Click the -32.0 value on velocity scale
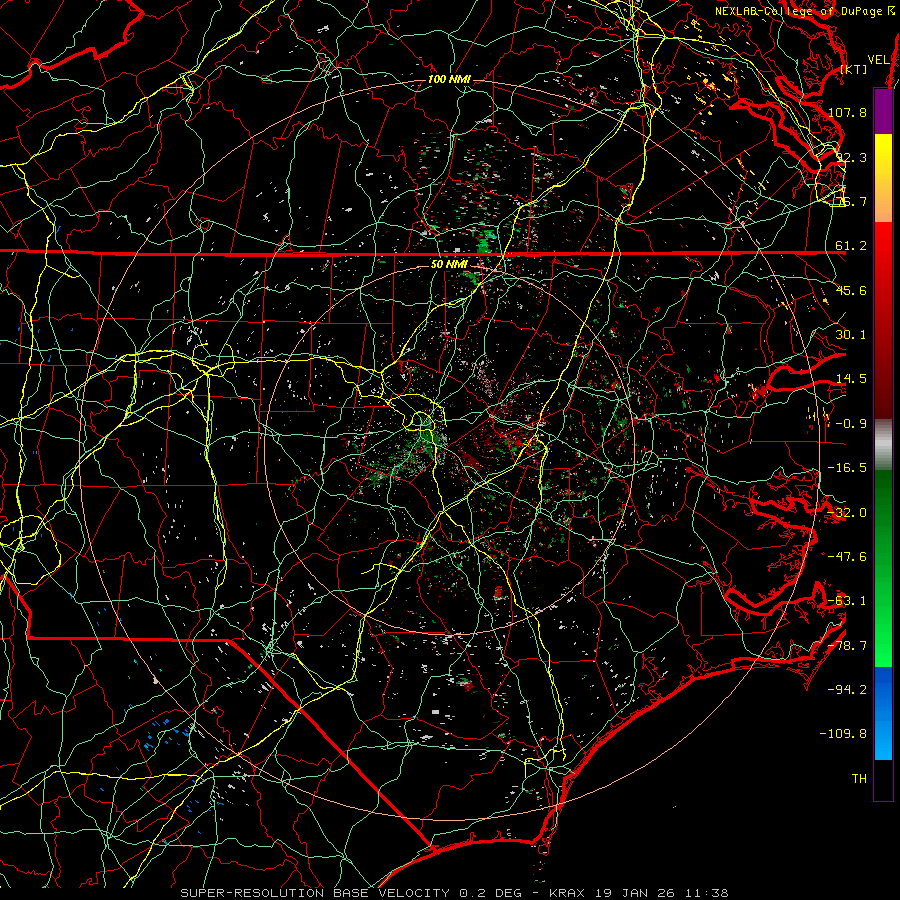This screenshot has width=900, height=900. [847, 513]
